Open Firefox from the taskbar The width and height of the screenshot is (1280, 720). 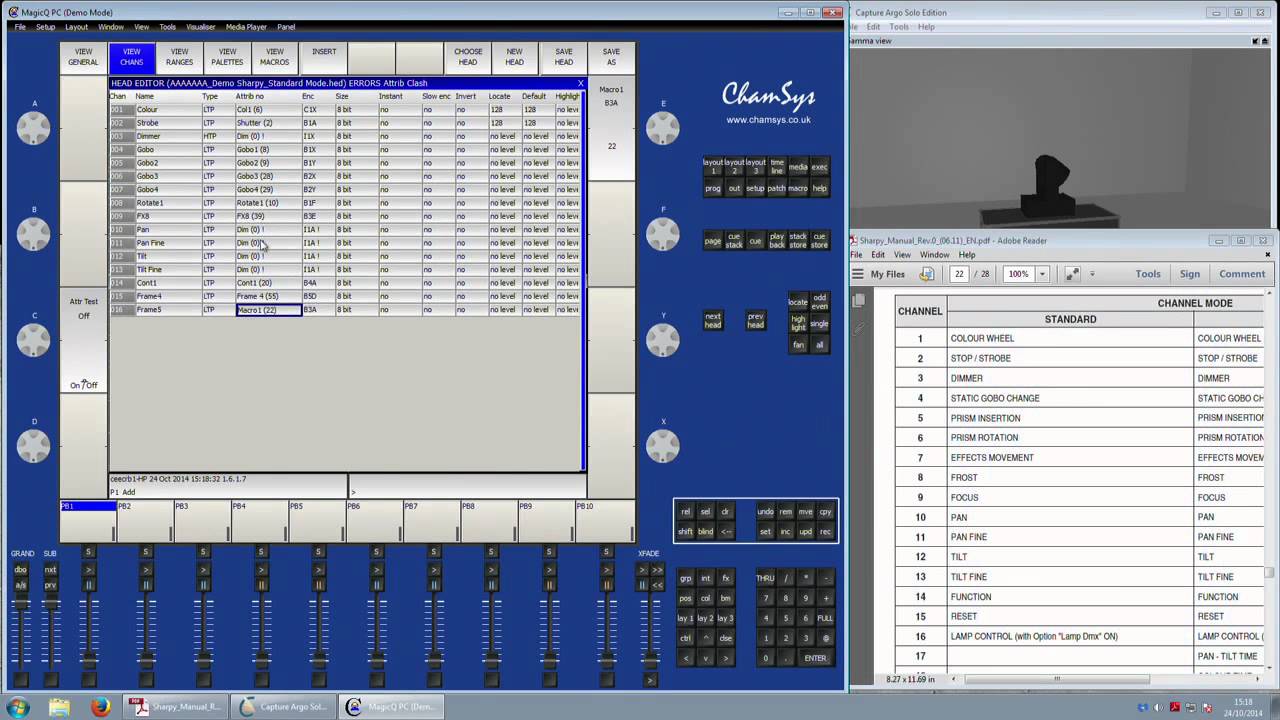coord(100,707)
